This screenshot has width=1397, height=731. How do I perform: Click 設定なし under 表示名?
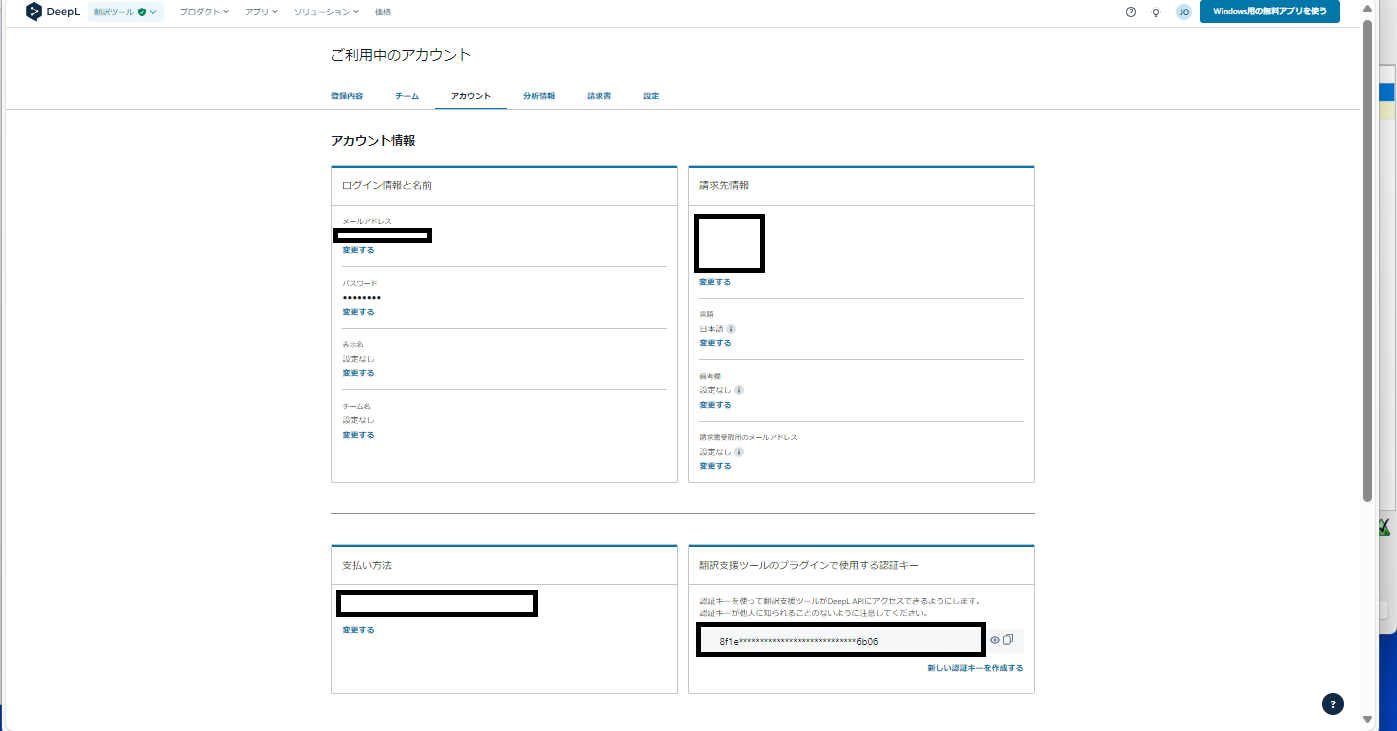(359, 359)
